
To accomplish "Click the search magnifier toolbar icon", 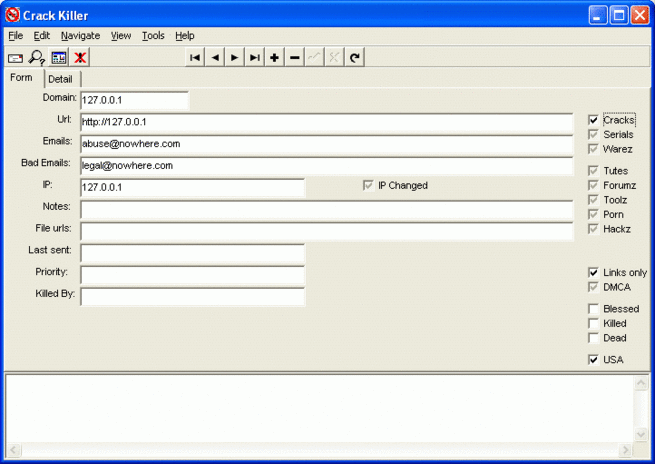I will click(x=36, y=58).
